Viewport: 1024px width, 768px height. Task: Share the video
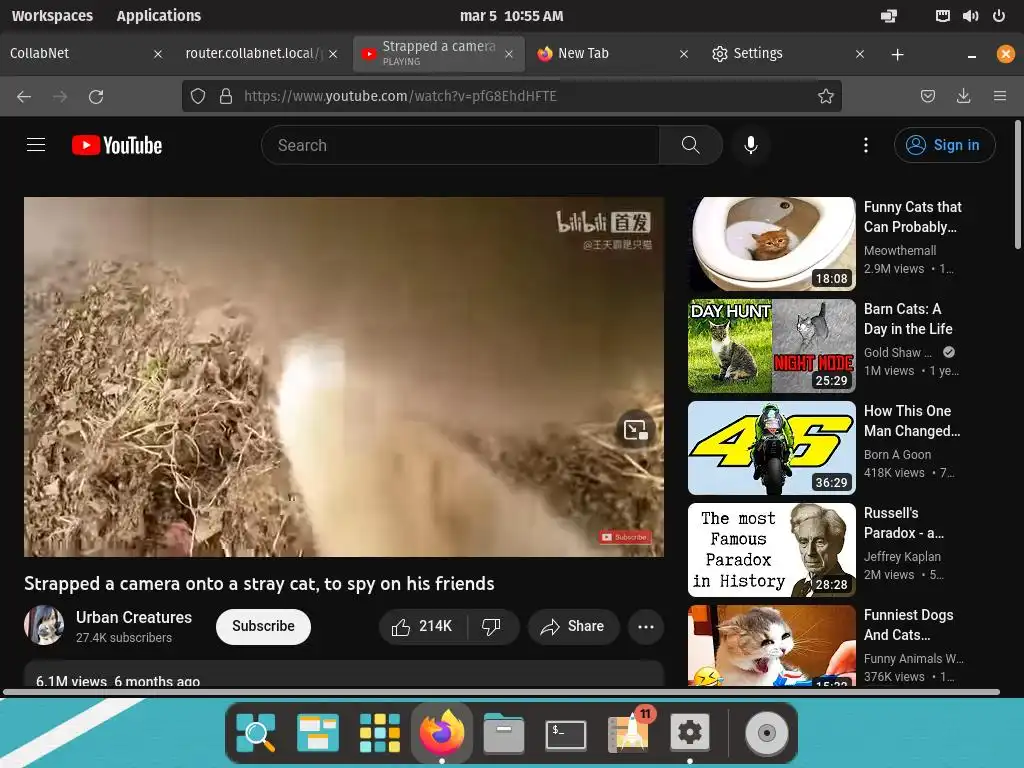point(573,626)
